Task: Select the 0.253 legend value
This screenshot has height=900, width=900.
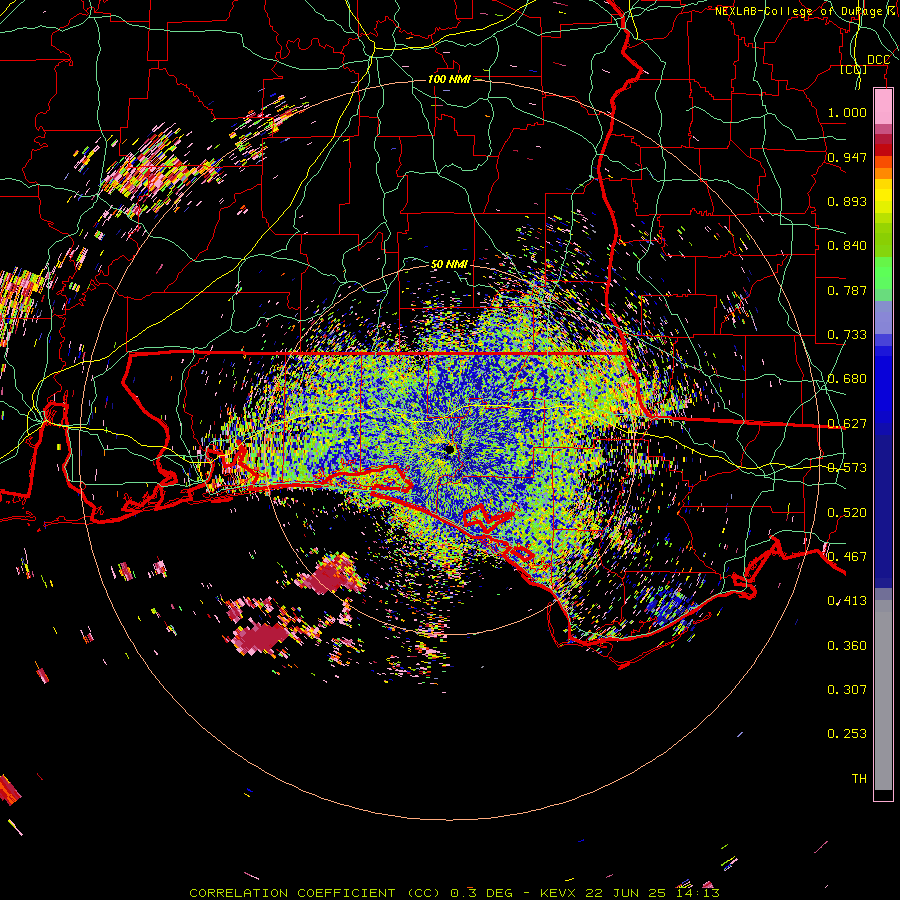Action: (847, 734)
